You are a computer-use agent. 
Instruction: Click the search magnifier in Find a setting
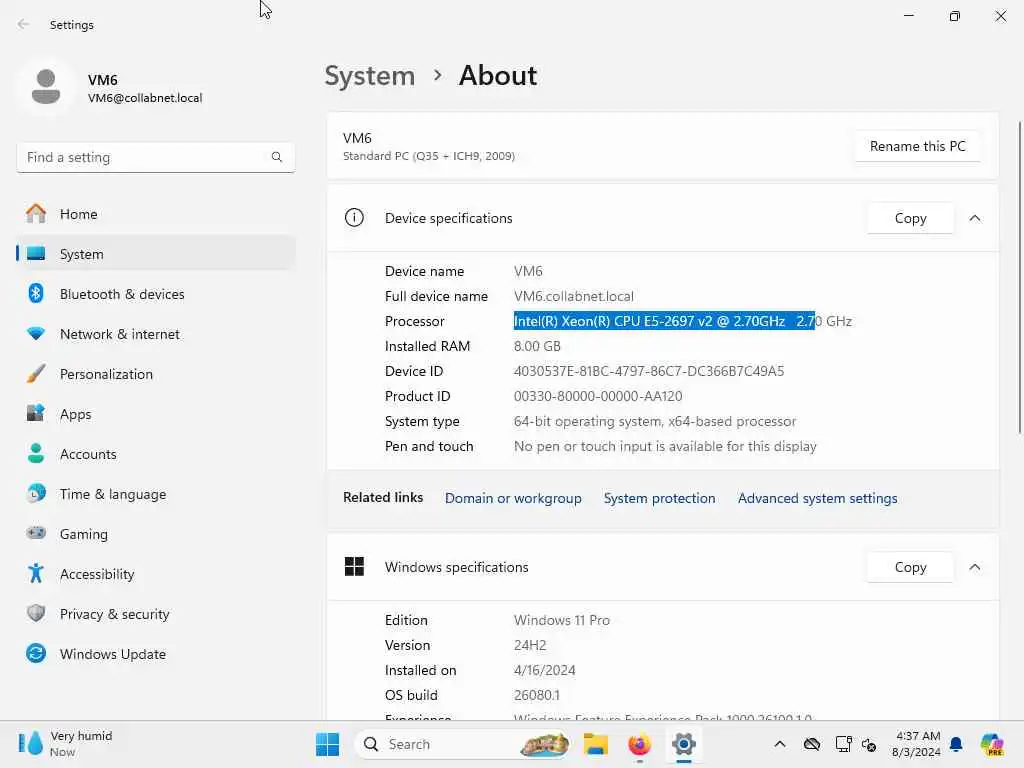[x=277, y=157]
